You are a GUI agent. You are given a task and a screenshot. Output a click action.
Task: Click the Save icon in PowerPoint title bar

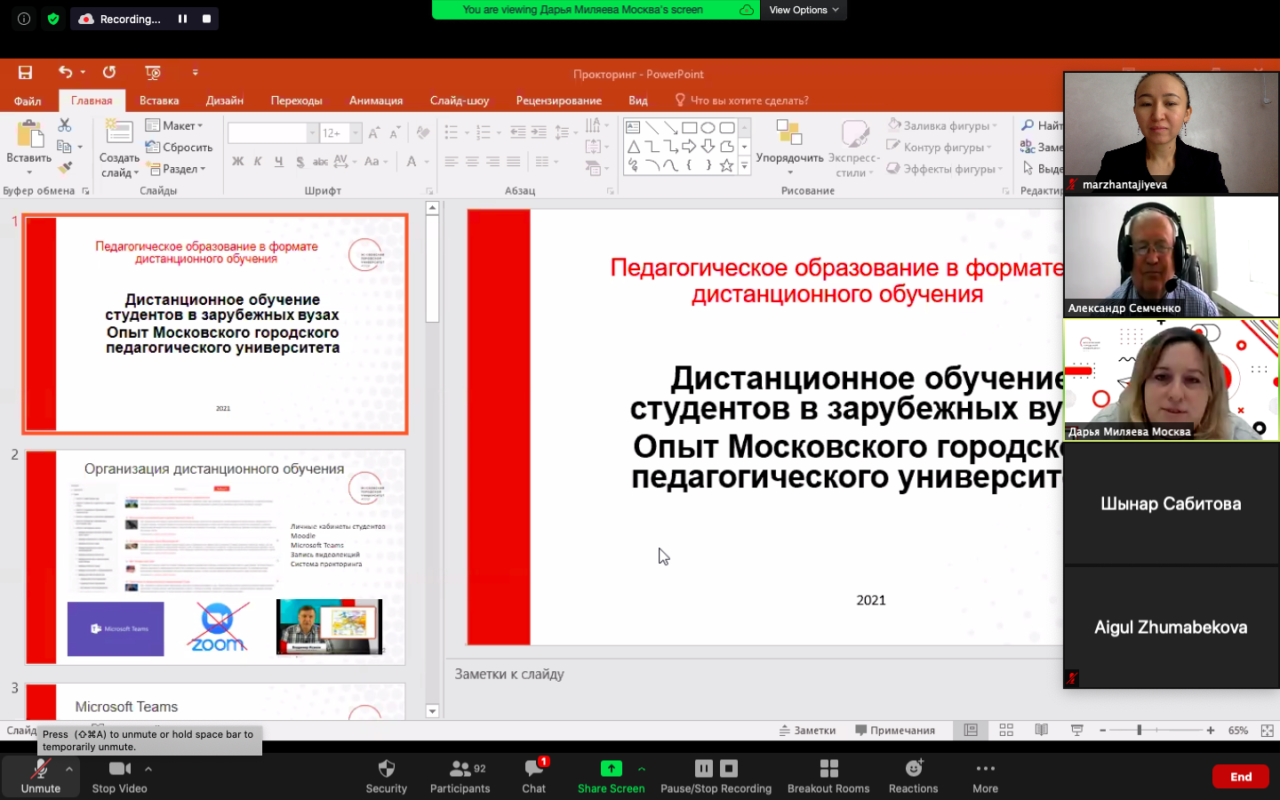point(25,73)
